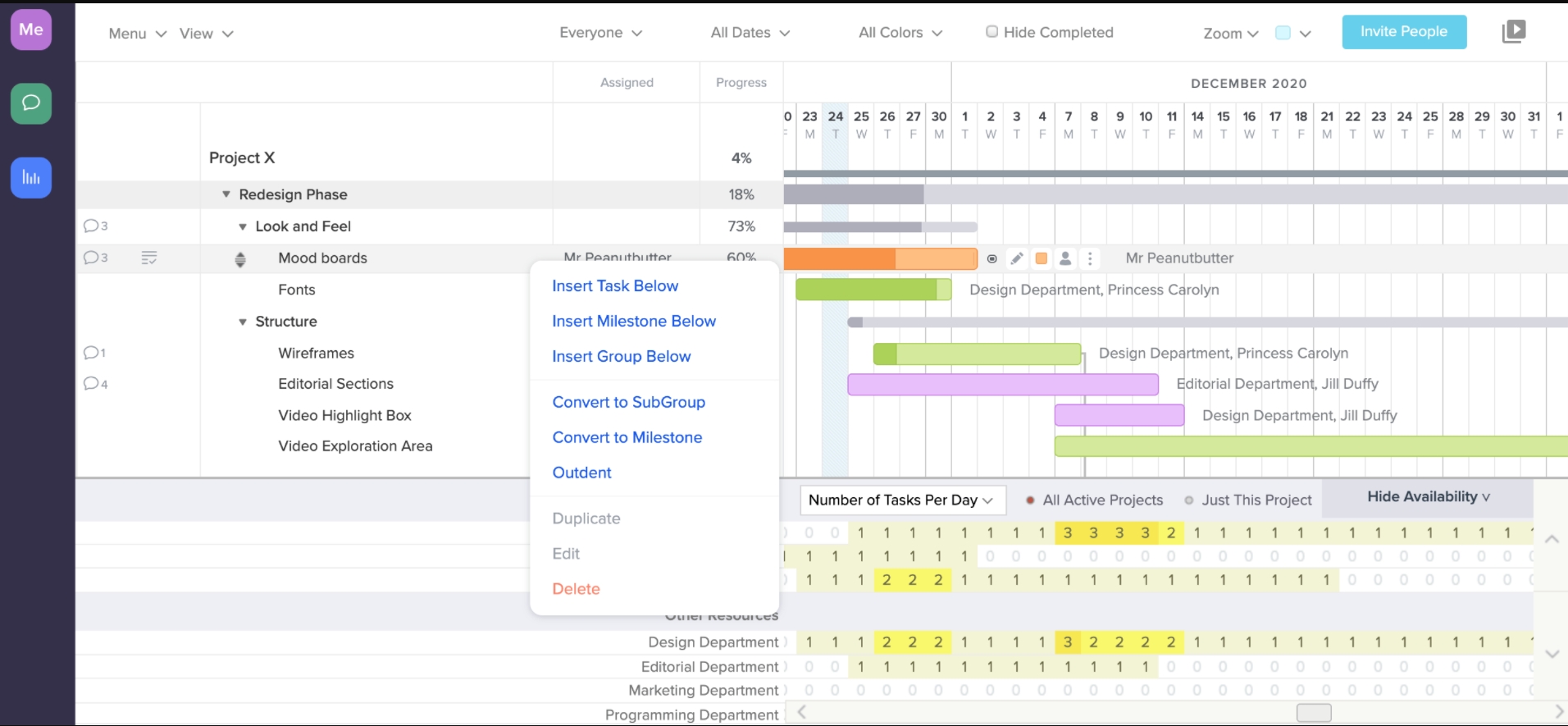Image resolution: width=1568 pixels, height=726 pixels.
Task: Open Number of Tasks Per Day dropdown
Action: click(x=900, y=500)
